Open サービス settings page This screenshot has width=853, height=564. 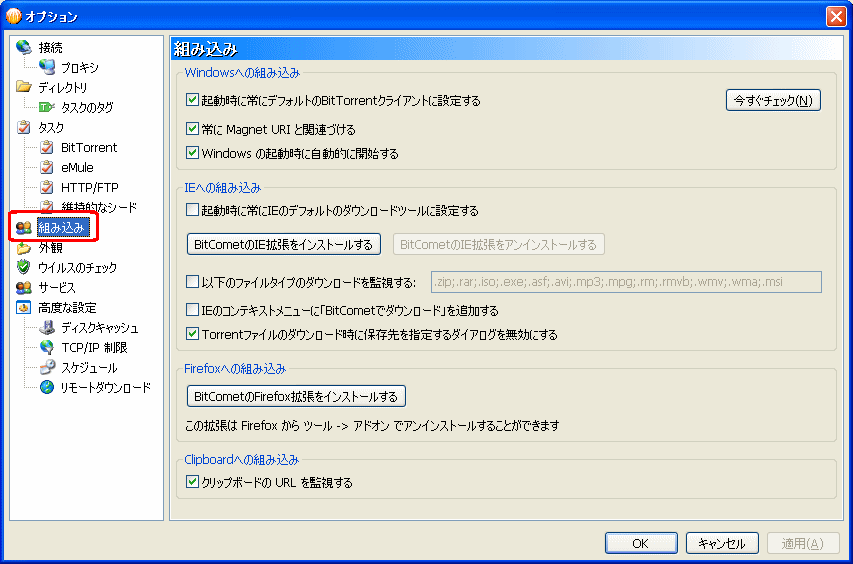(x=57, y=288)
